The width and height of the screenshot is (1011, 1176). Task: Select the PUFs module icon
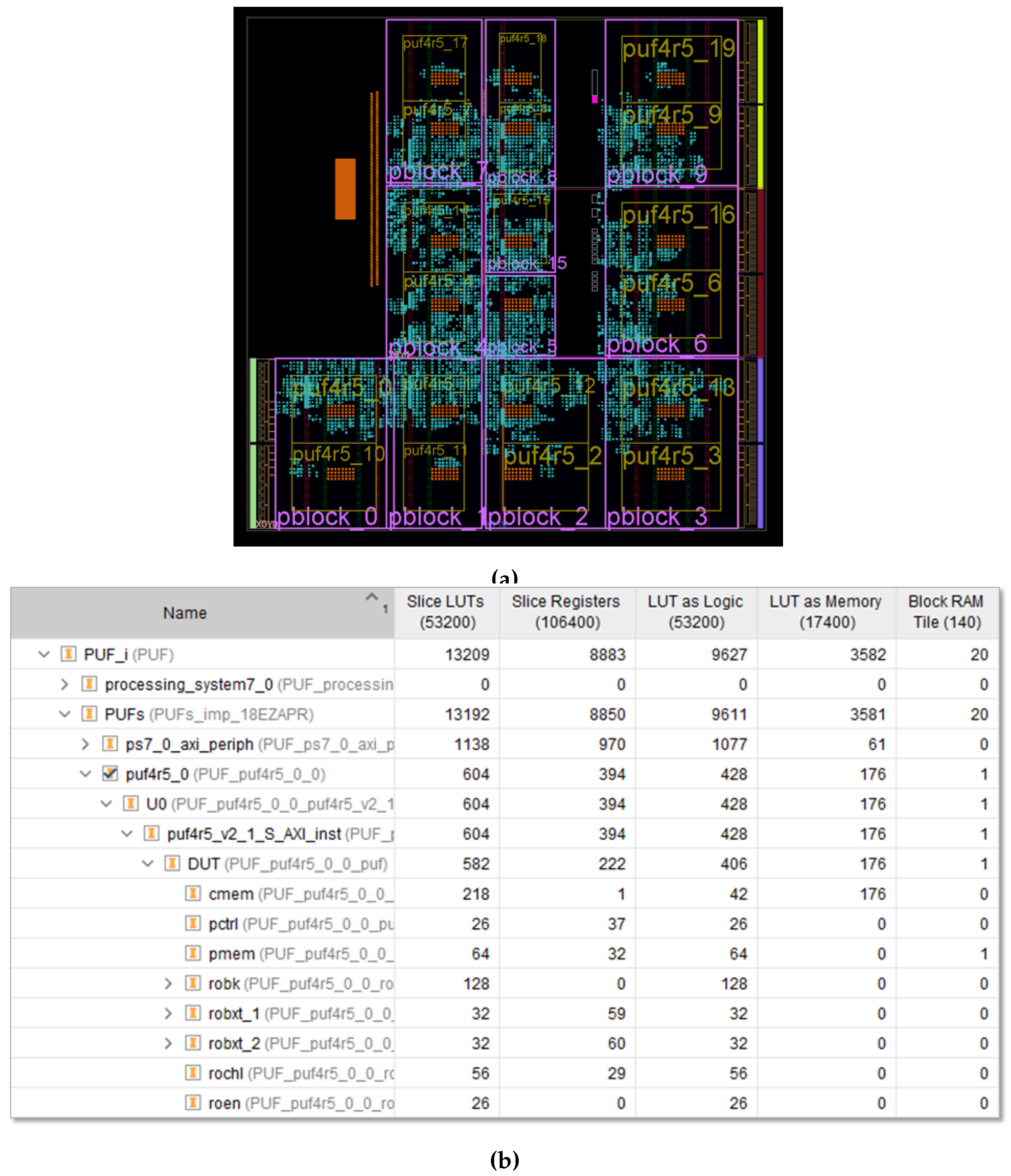pos(90,714)
